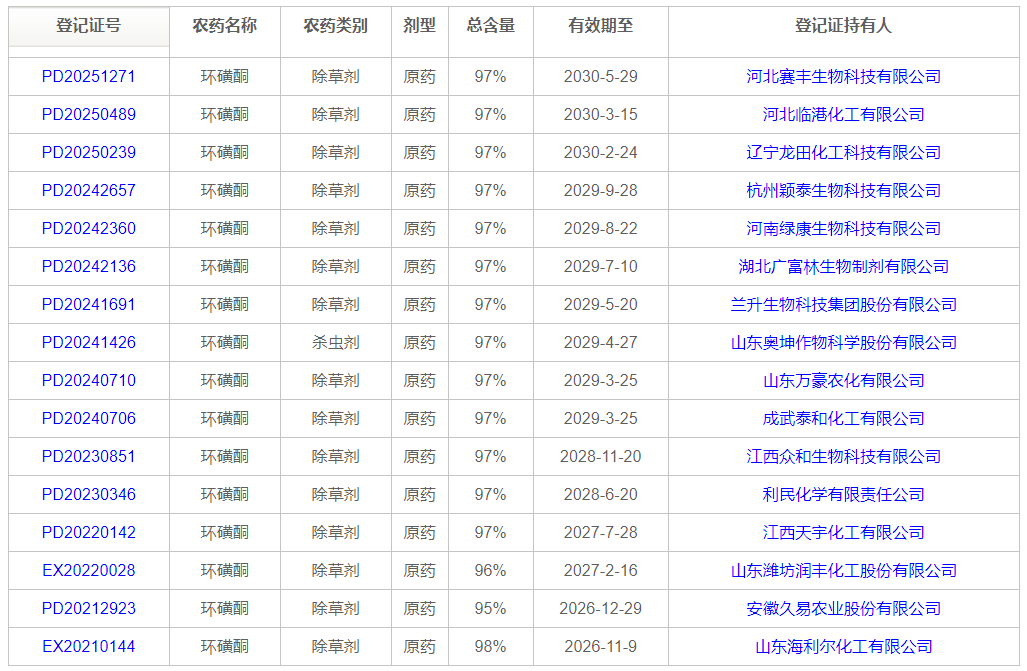The height and width of the screenshot is (671, 1027).
Task: Select the 98% content cell
Action: click(491, 647)
